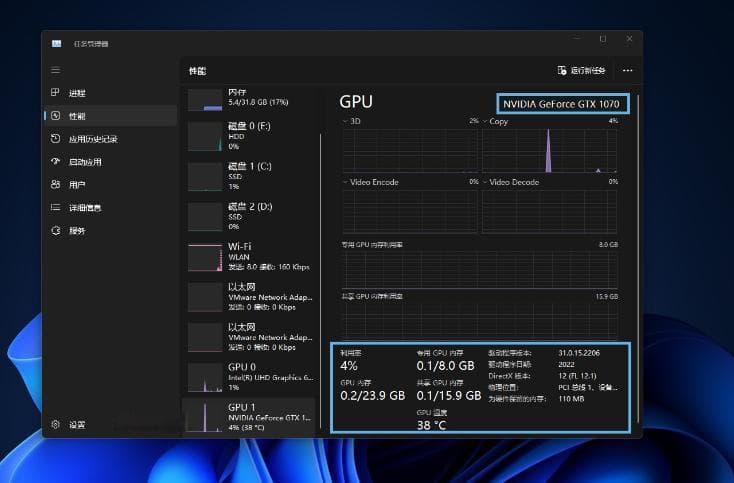Click the dedicated GPU memory usage graph
Screen dimensions: 734x483
[480, 269]
